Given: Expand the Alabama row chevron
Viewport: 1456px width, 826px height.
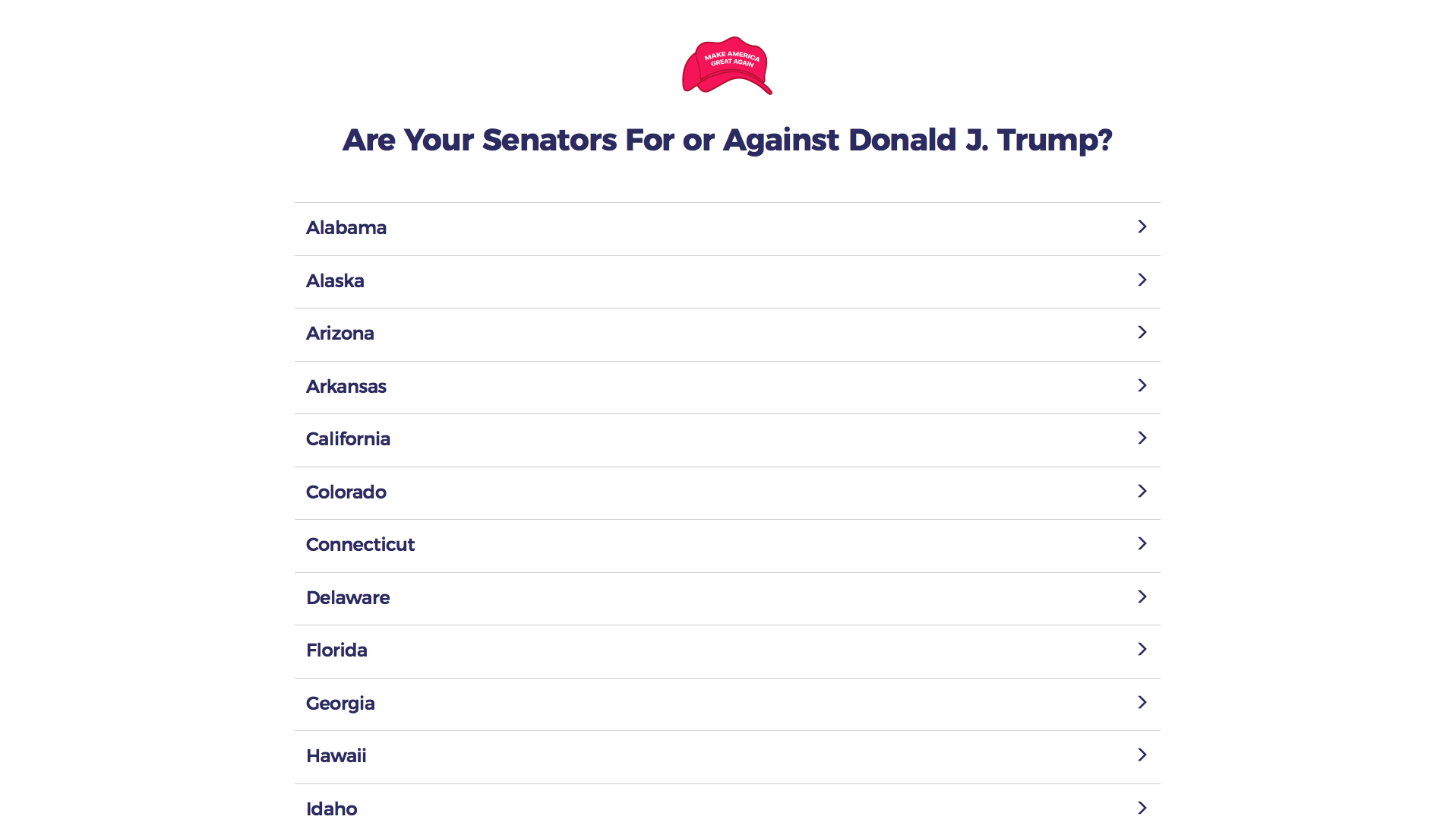Looking at the screenshot, I should [1142, 227].
